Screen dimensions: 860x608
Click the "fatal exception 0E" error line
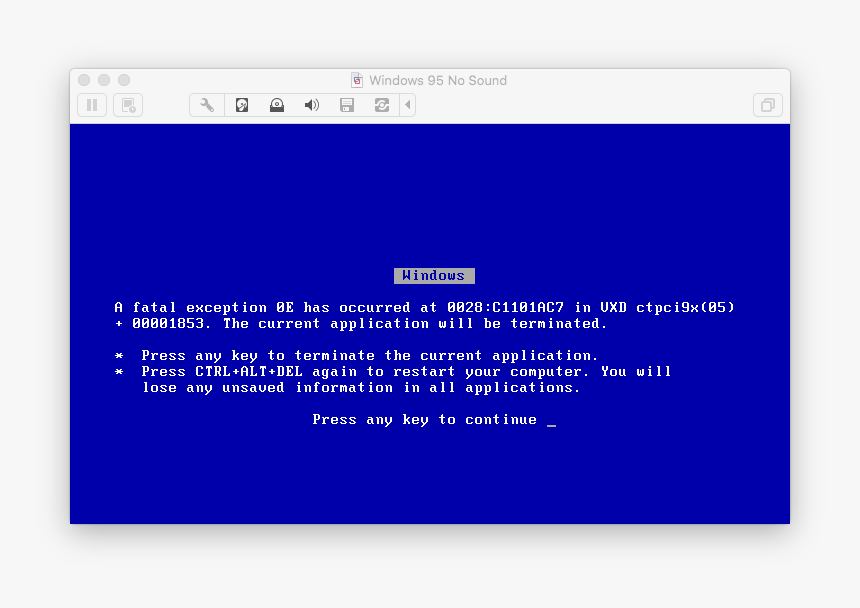pos(425,308)
